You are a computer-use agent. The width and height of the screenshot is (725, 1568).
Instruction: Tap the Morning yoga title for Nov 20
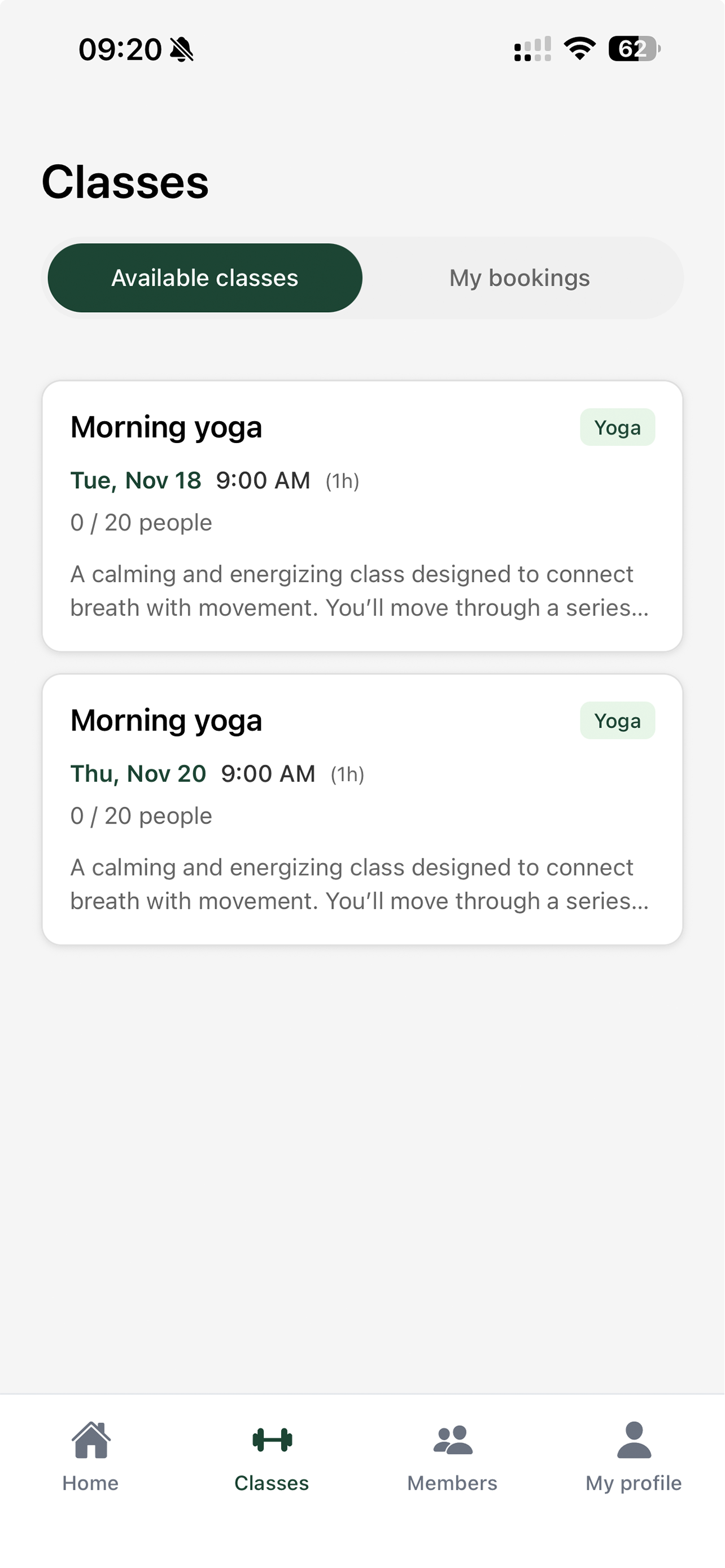[166, 721]
